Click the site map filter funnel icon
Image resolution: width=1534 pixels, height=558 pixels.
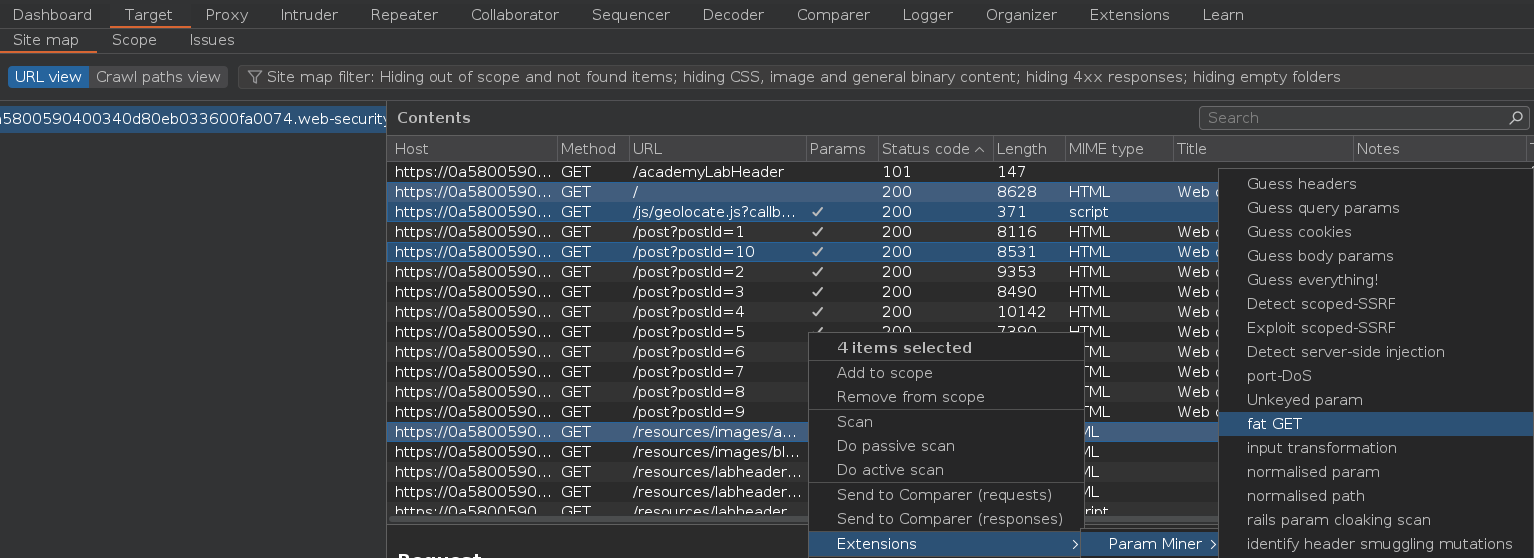[x=255, y=77]
